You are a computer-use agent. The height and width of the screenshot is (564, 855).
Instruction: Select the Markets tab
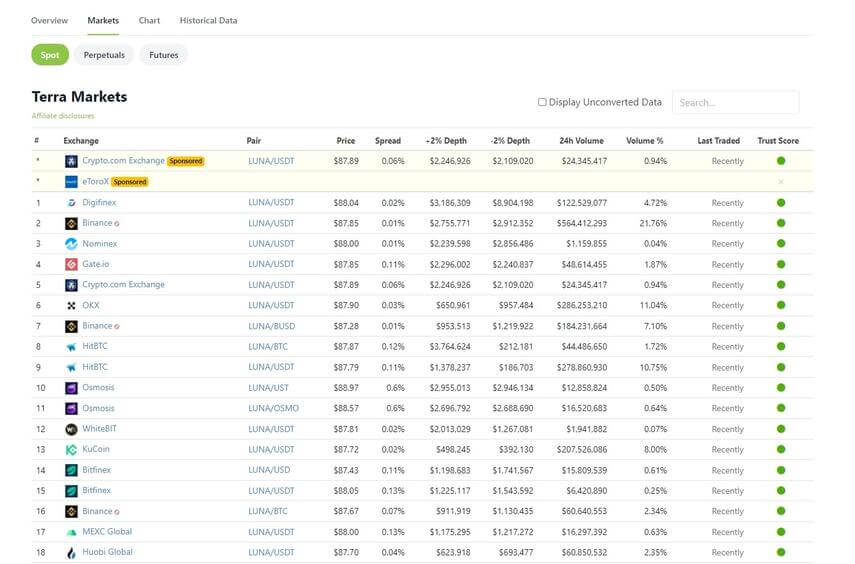point(103,20)
